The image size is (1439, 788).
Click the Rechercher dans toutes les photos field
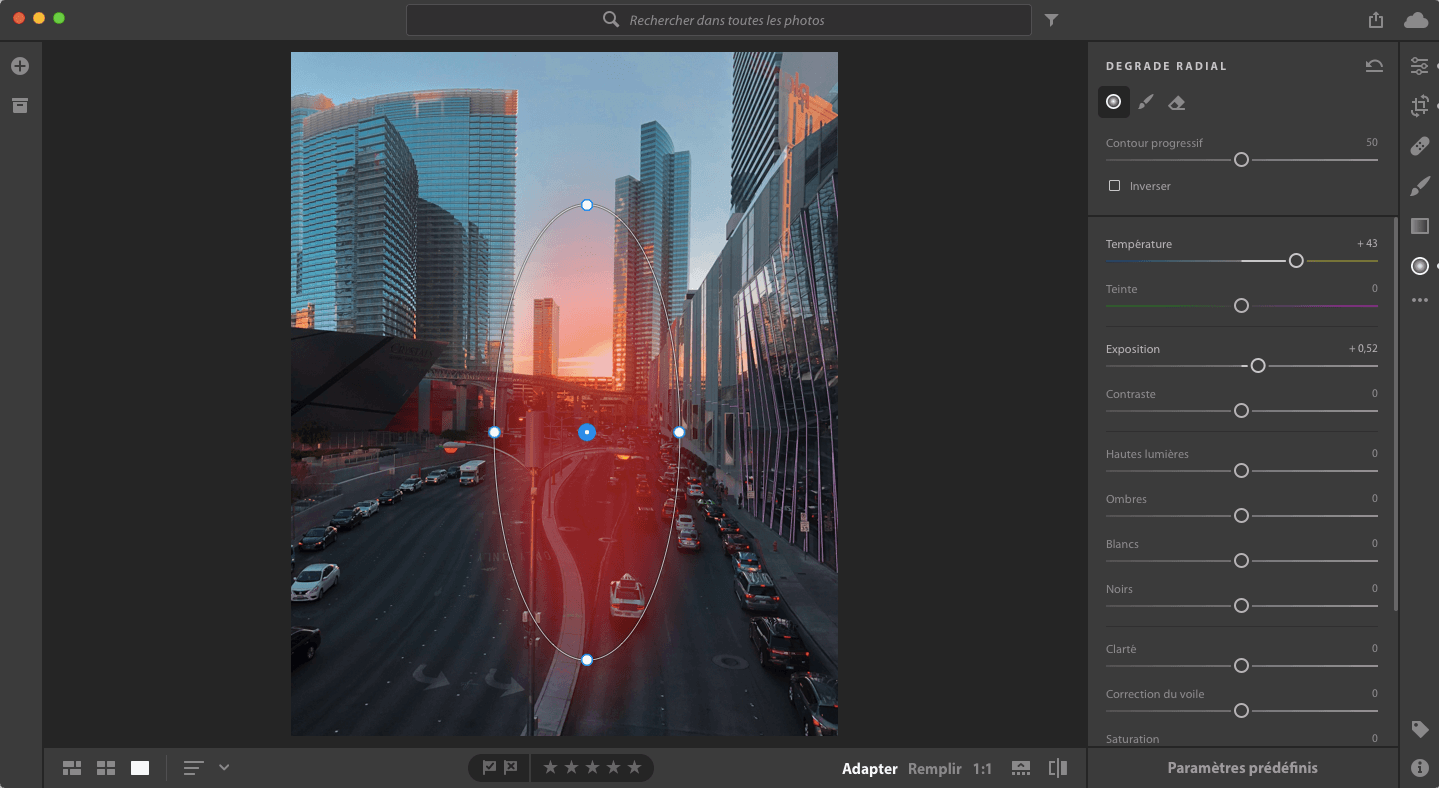click(x=726, y=20)
